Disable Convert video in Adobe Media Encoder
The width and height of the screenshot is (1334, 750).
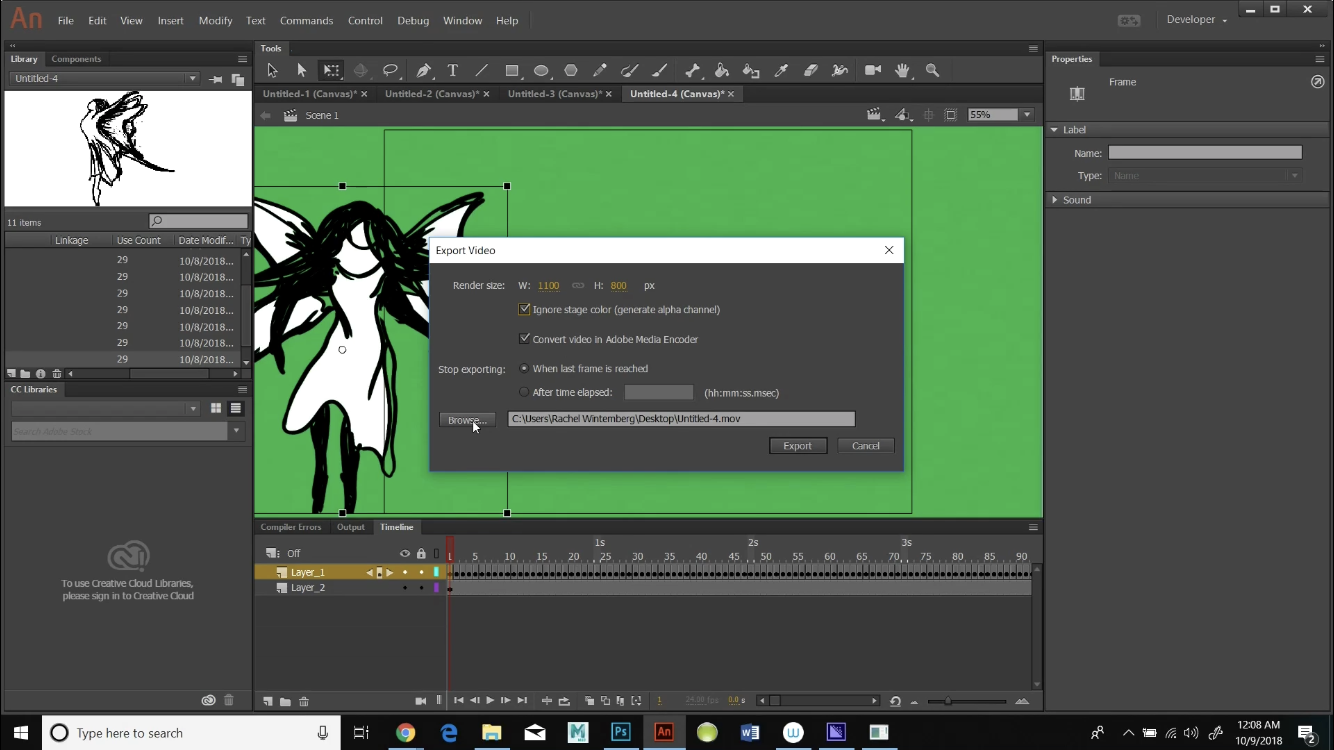coord(524,339)
